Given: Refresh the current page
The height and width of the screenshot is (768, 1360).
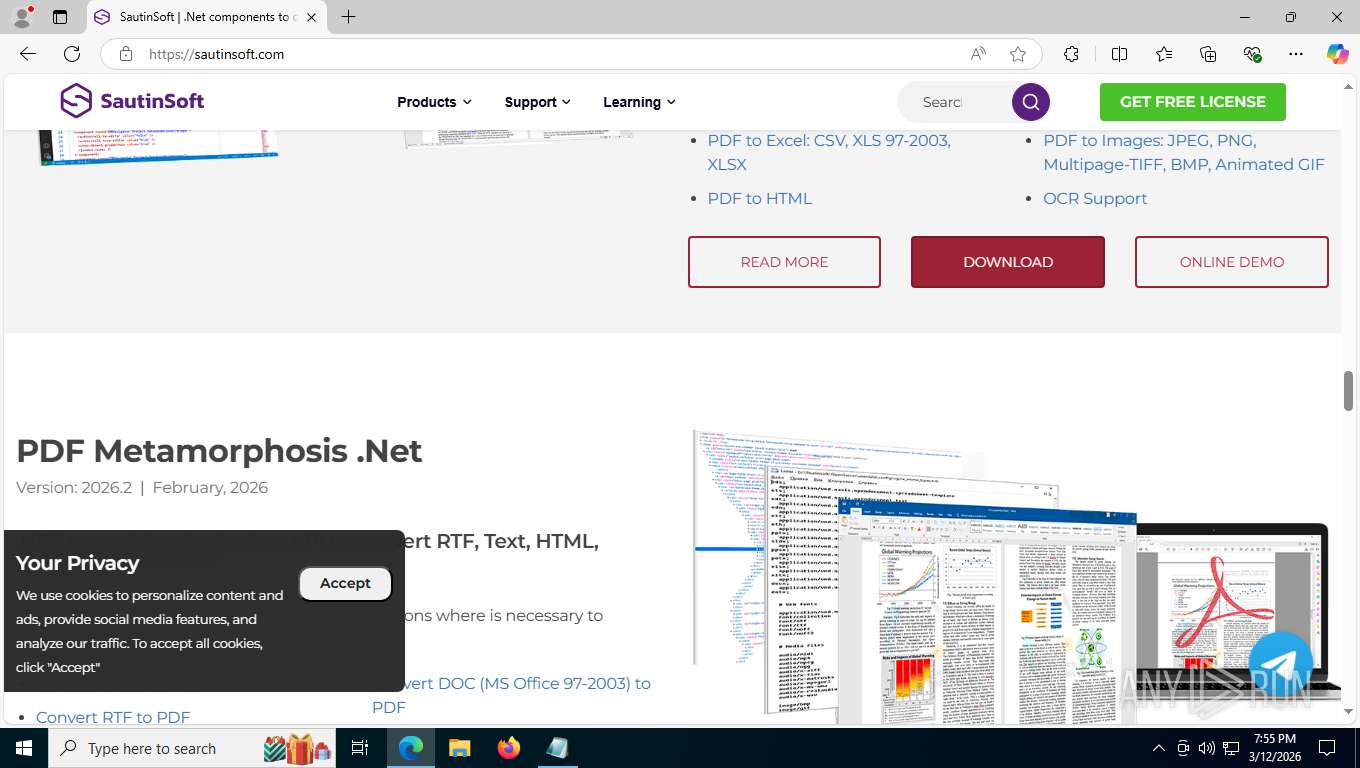Looking at the screenshot, I should (72, 54).
